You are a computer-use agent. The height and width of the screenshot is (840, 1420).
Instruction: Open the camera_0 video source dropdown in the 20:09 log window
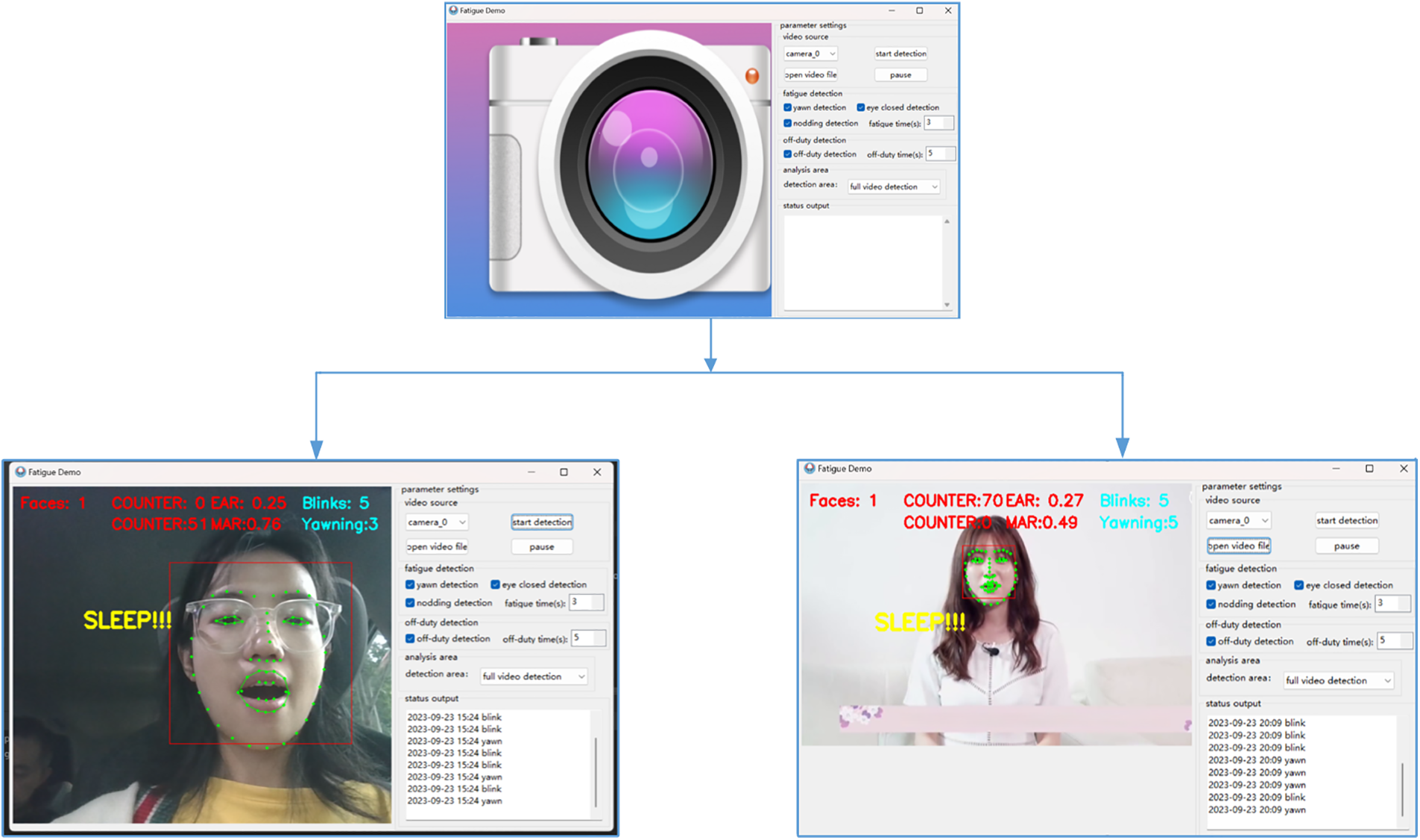click(x=1238, y=520)
